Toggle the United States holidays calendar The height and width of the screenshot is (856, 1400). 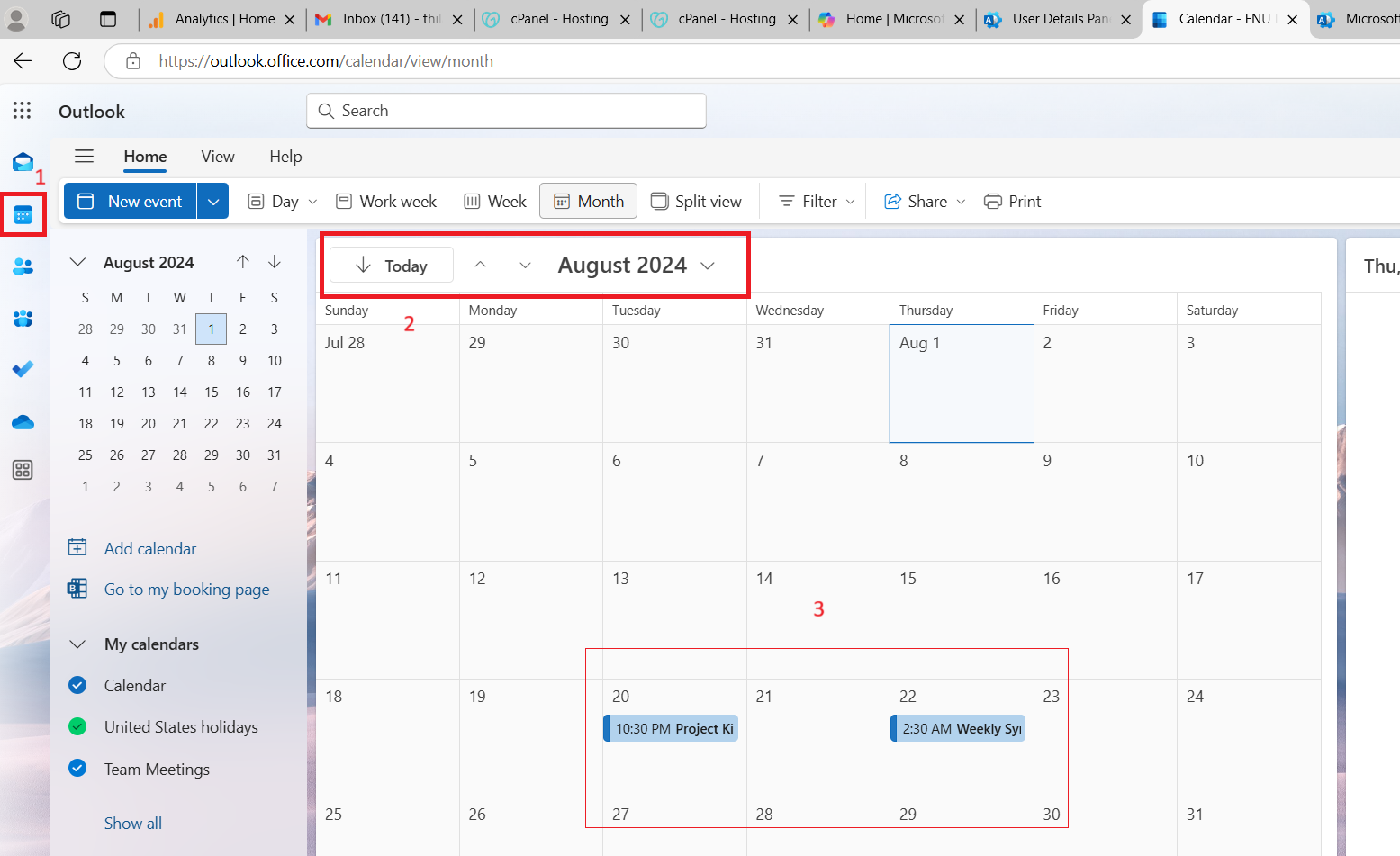point(77,727)
